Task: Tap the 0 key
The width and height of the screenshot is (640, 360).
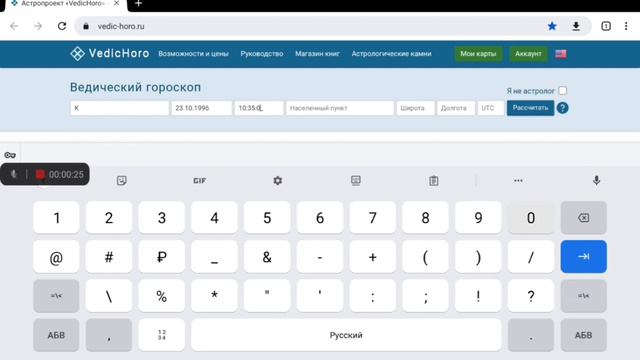Action: tap(531, 218)
